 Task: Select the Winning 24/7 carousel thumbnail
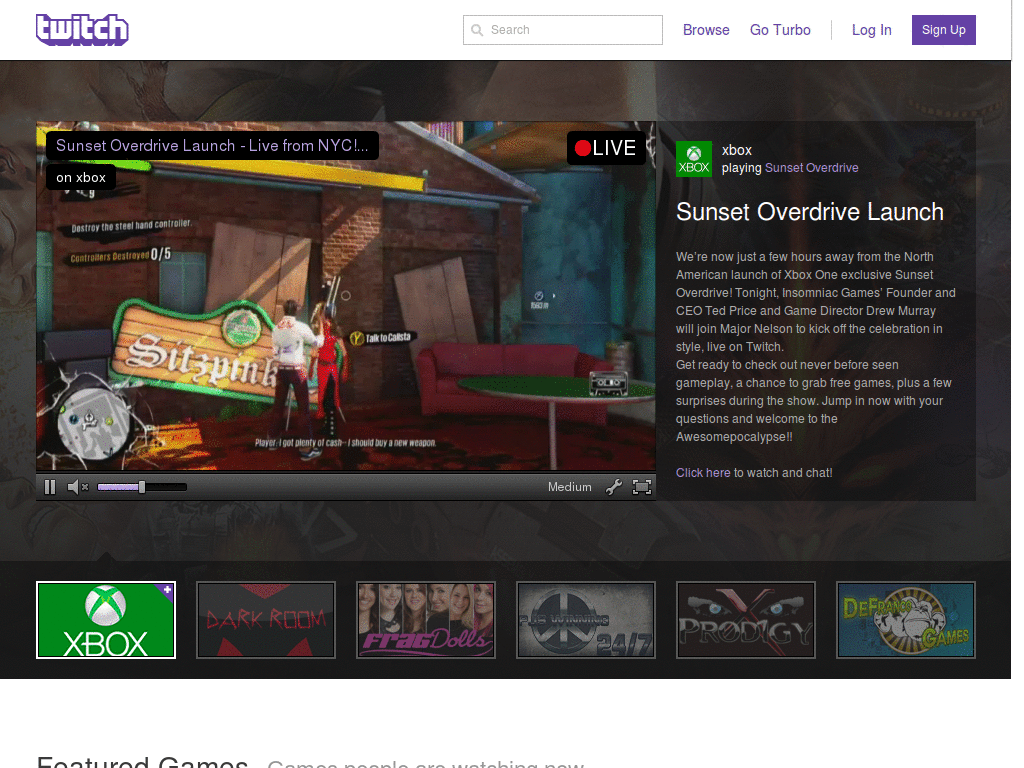(586, 620)
